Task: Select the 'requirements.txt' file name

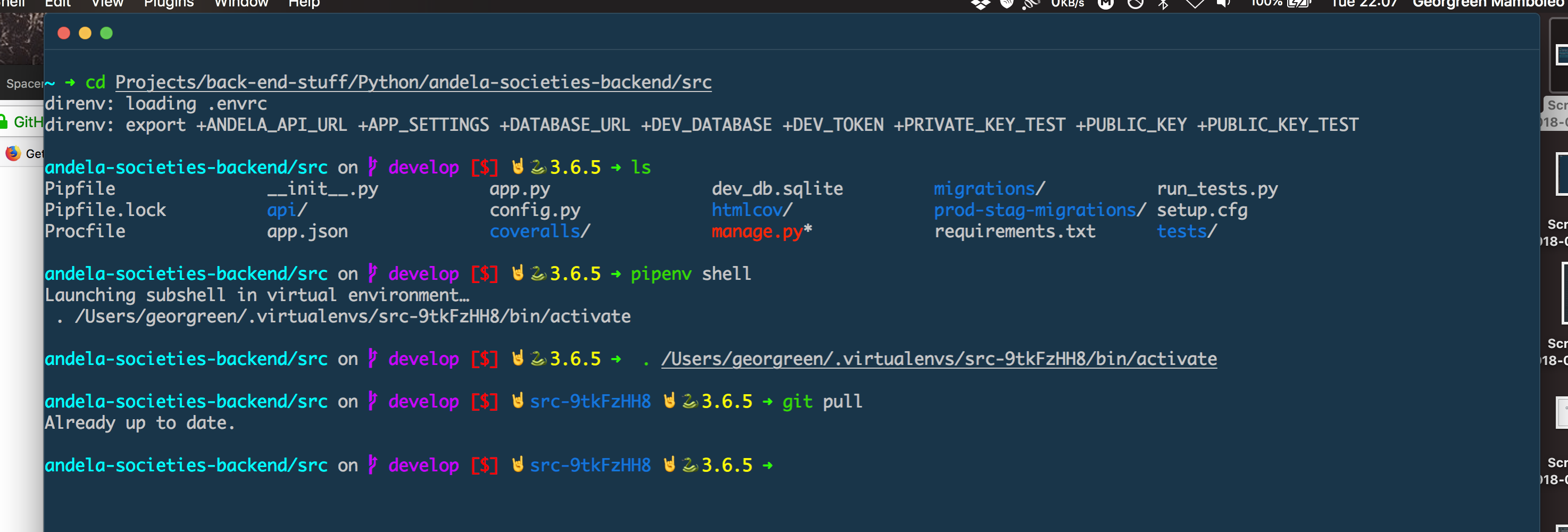Action: coord(1015,232)
